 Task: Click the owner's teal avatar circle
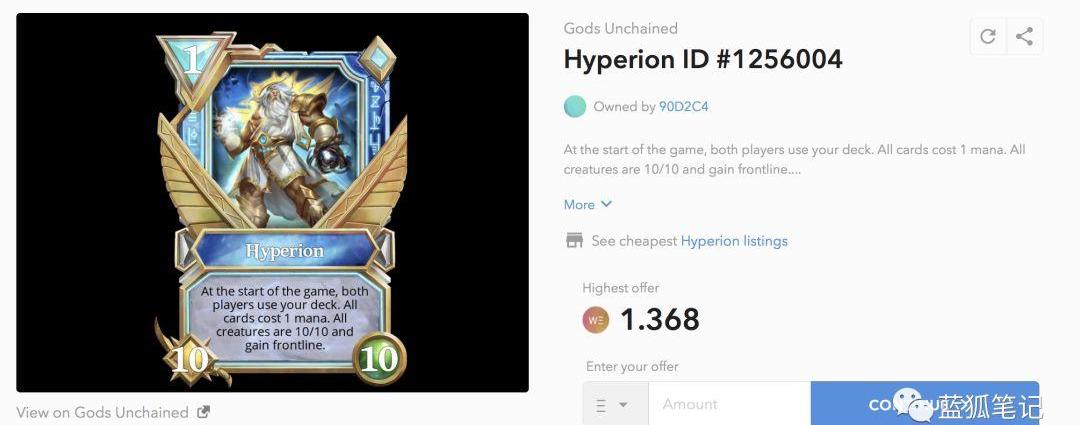pyautogui.click(x=575, y=107)
